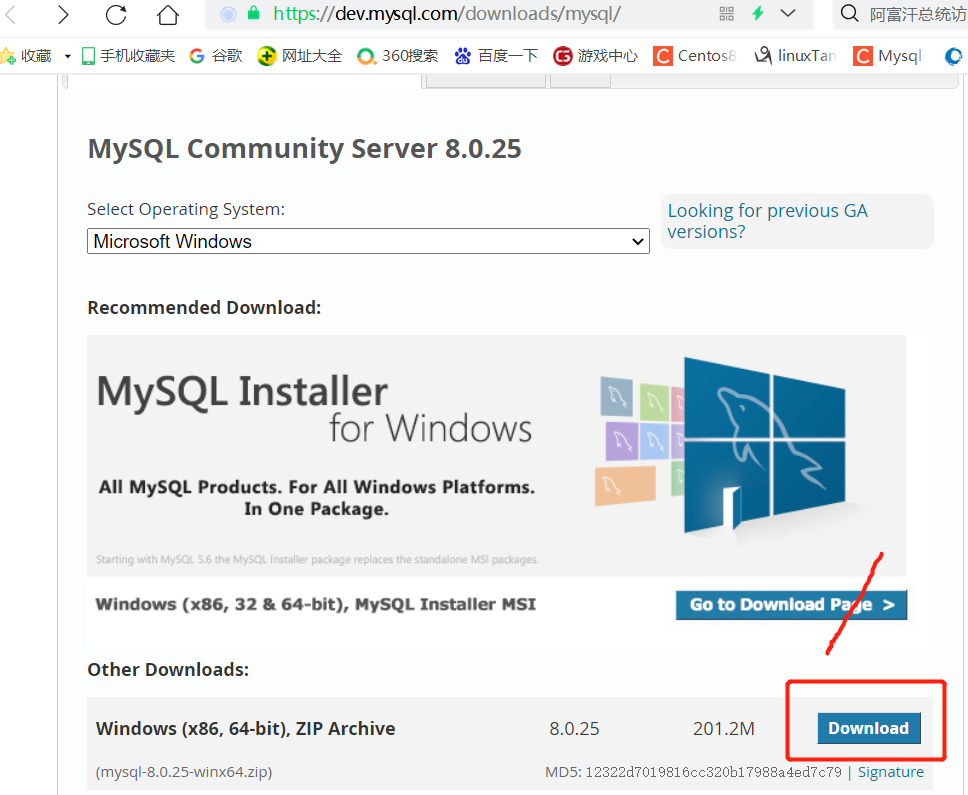
Task: Open the 谷歌 Google bookmark
Action: (x=215, y=56)
